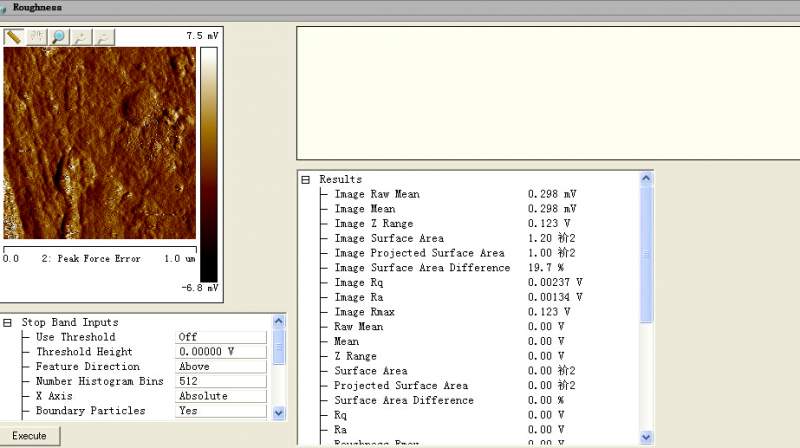Click the fourth image toolbar icon
The width and height of the screenshot is (800, 448).
81,37
